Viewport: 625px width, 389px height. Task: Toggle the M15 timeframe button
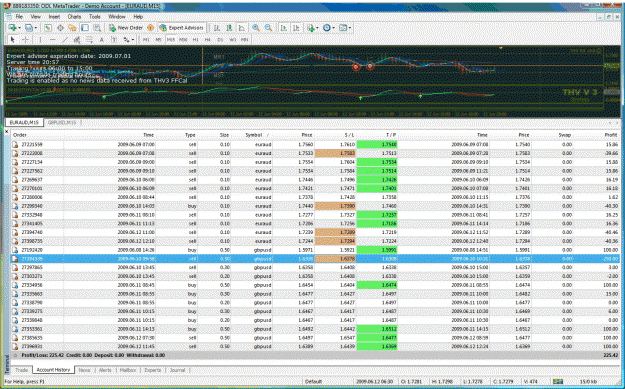click(x=171, y=39)
